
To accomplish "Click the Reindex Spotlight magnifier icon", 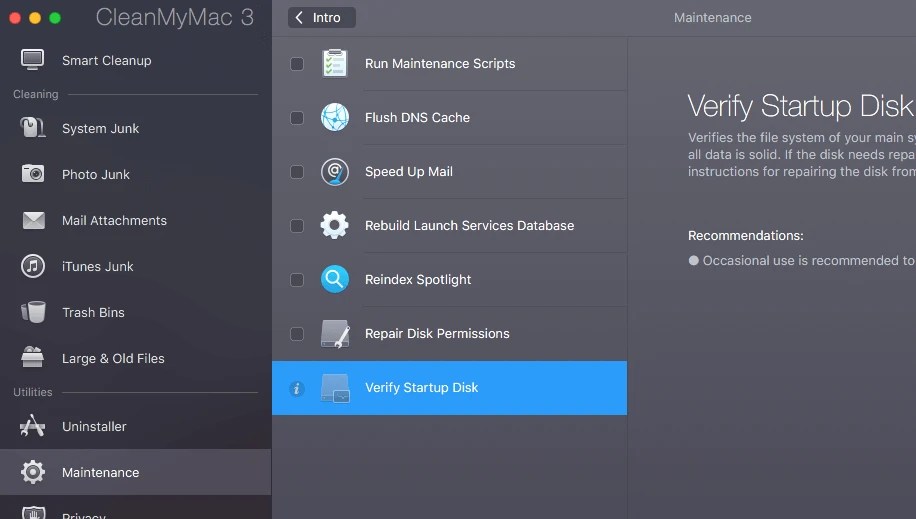I will (335, 279).
